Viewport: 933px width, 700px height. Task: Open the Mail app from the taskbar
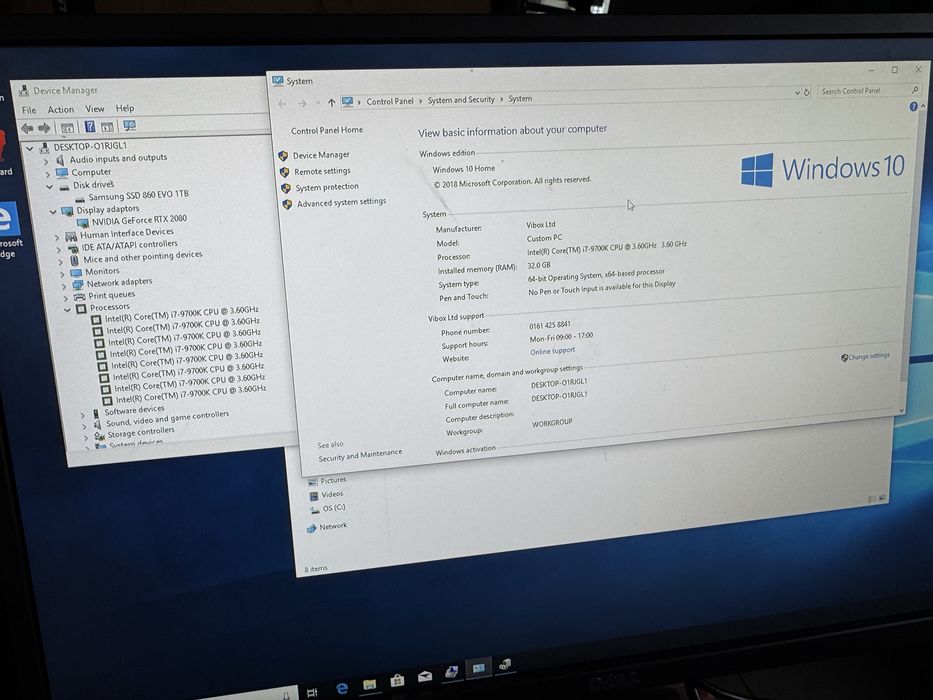pyautogui.click(x=424, y=676)
